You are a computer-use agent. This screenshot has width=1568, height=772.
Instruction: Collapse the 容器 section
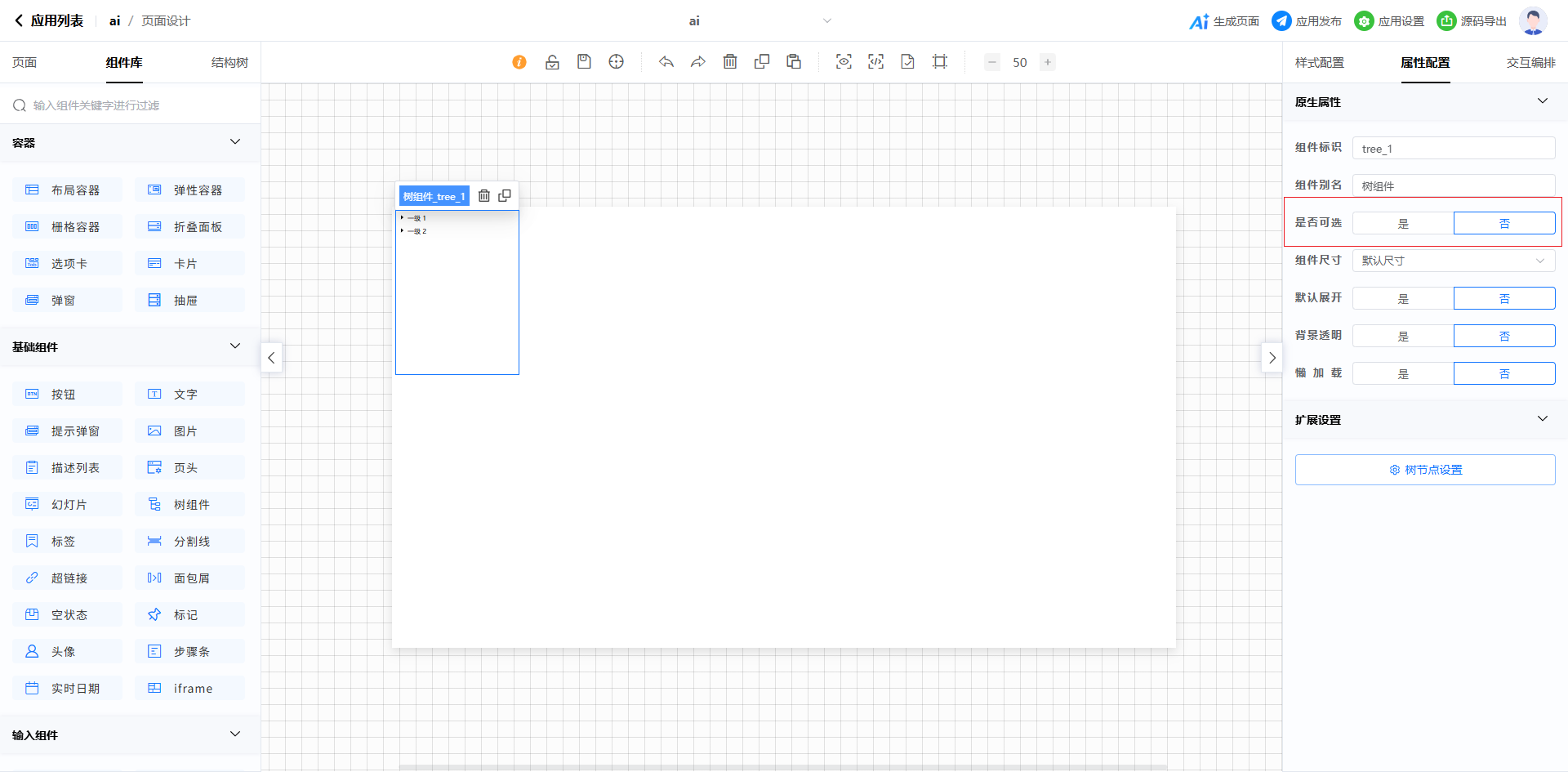point(235,142)
